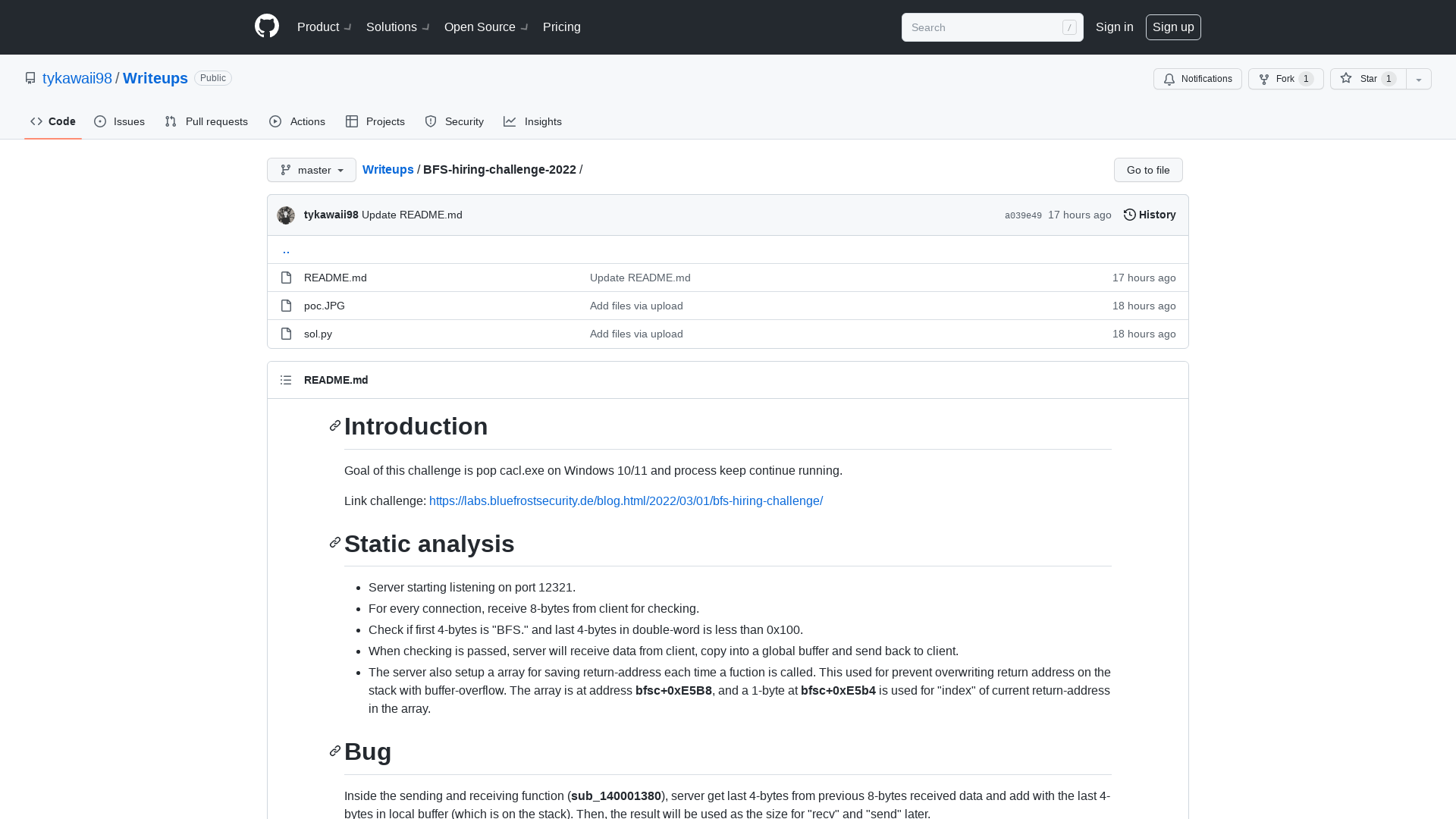Open the Insights graph icon
The image size is (1456, 819).
[x=510, y=121]
